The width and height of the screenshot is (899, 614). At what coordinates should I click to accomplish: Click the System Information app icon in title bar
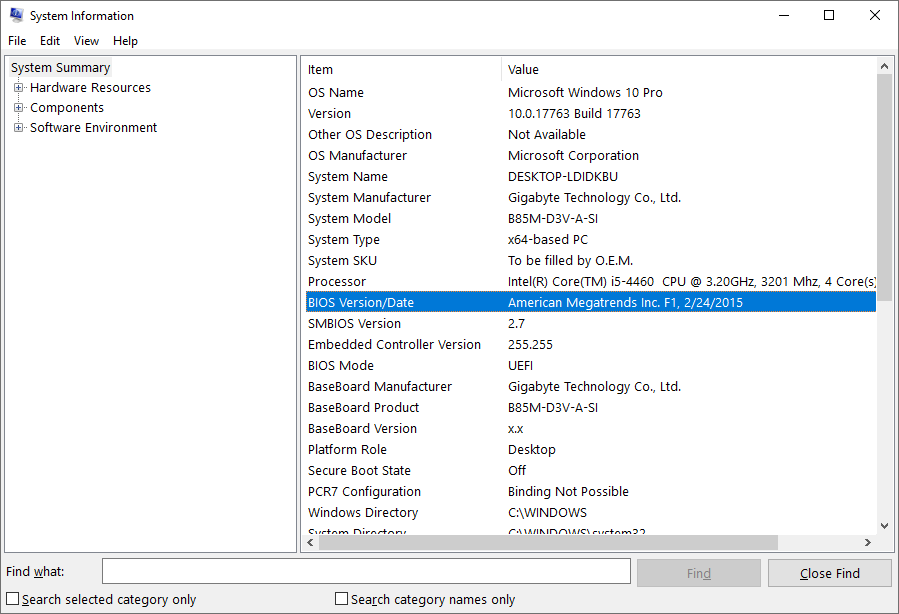tap(16, 15)
